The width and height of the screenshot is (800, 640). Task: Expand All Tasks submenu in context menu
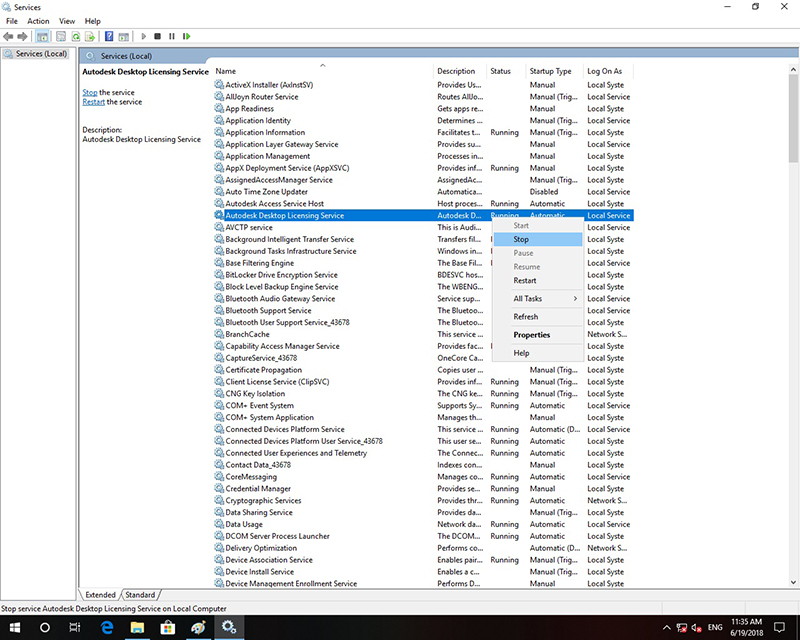pos(538,299)
